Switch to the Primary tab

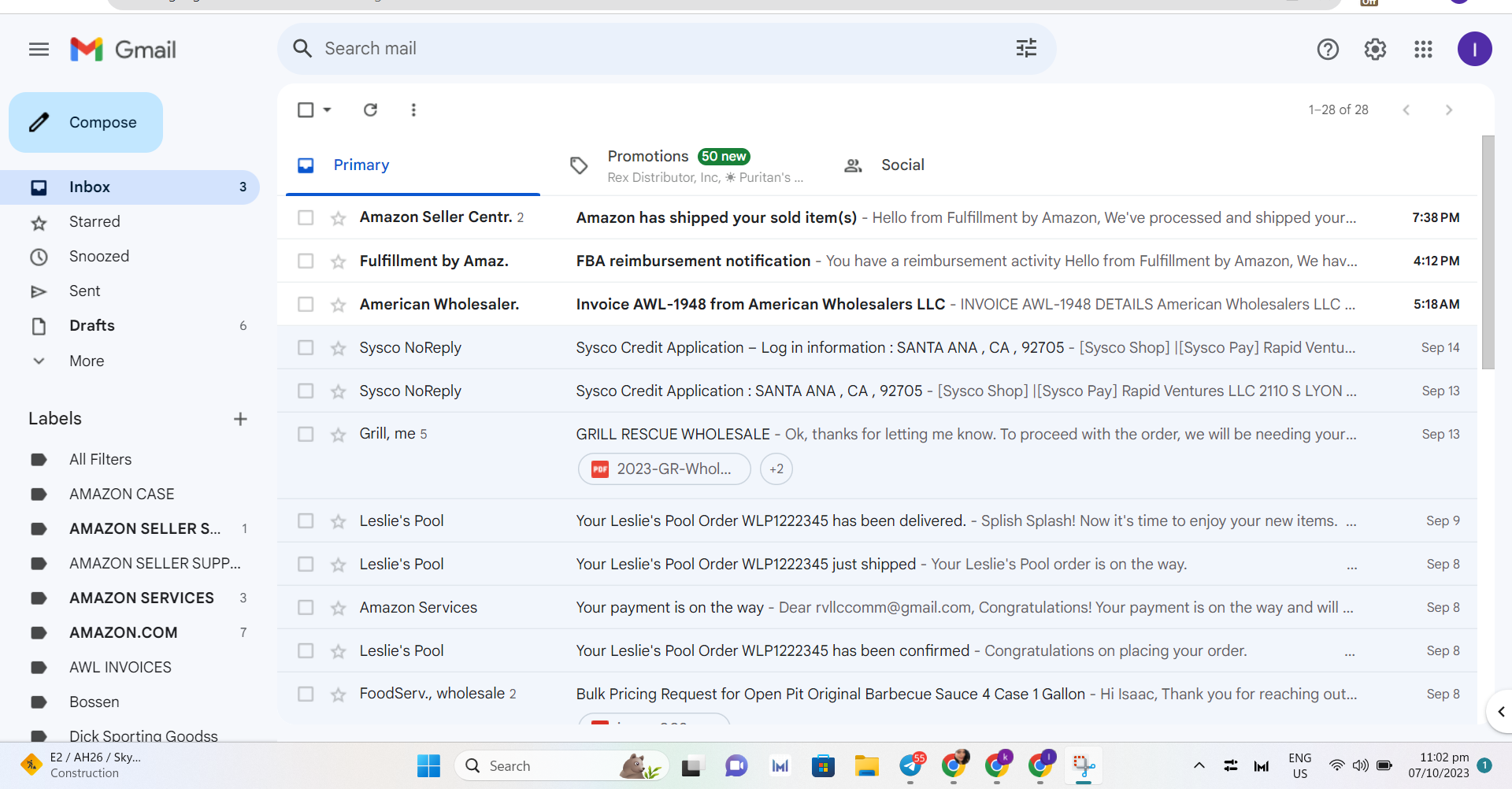coord(413,165)
